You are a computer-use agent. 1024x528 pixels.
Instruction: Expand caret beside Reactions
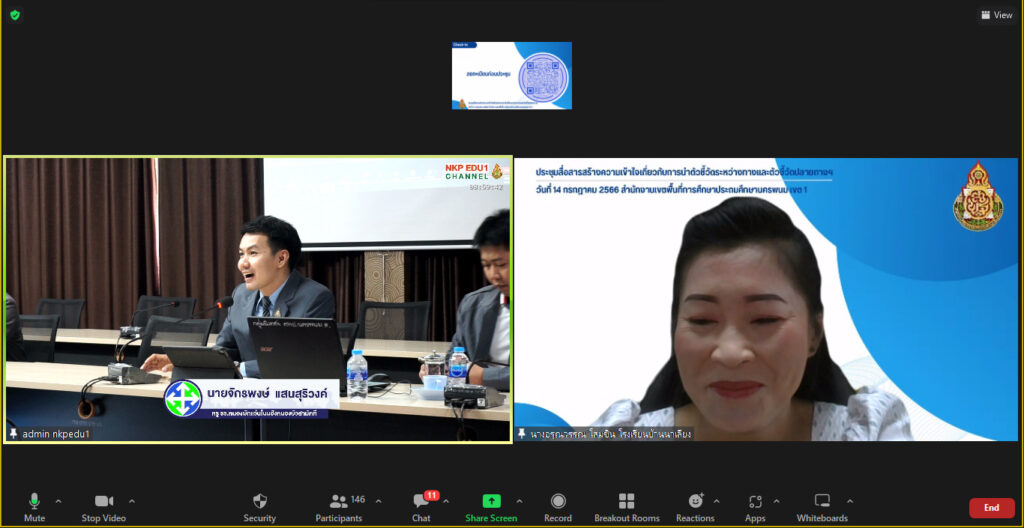716,501
